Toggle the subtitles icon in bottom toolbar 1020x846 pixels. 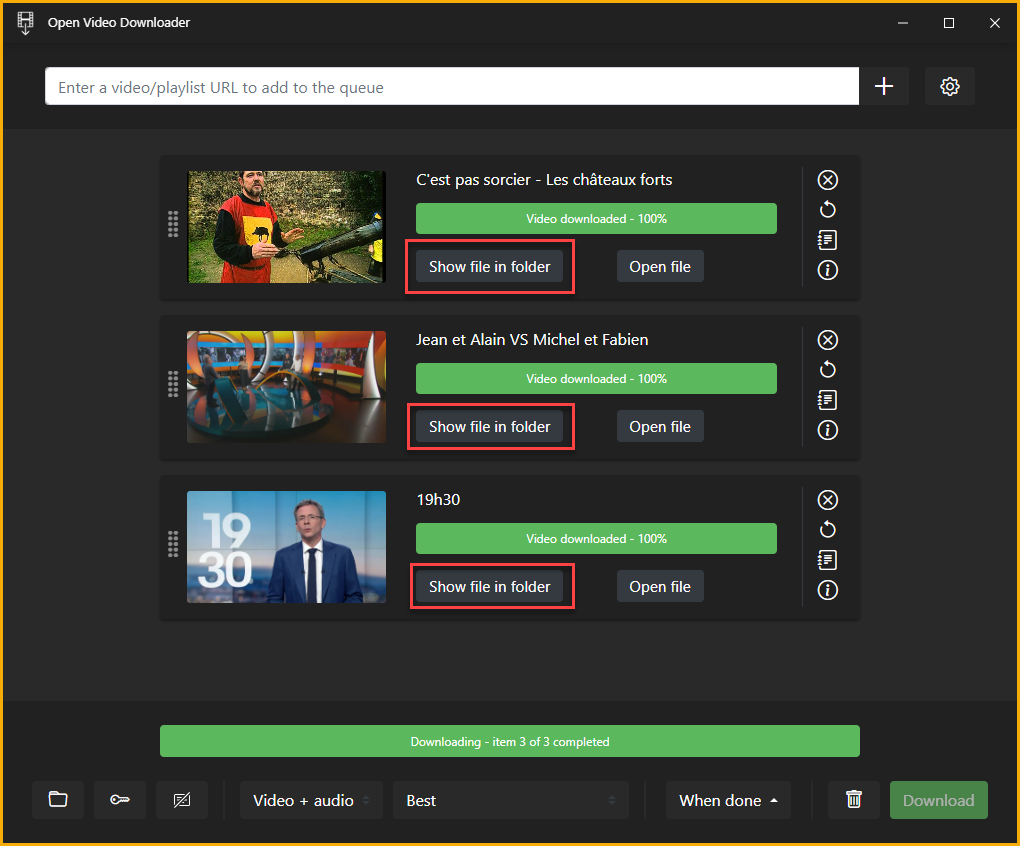coord(182,800)
